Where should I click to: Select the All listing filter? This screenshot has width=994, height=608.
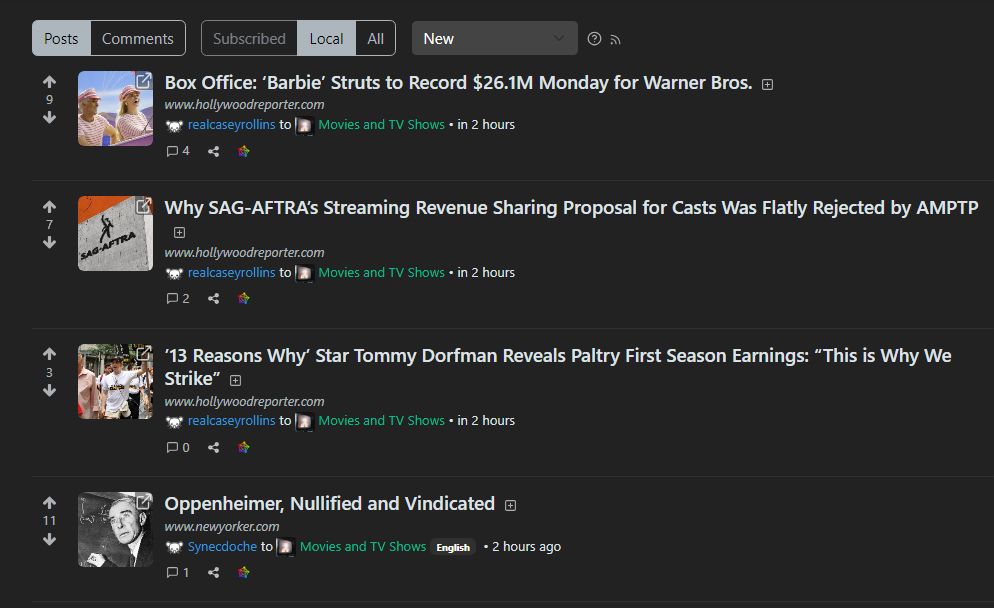coord(375,38)
